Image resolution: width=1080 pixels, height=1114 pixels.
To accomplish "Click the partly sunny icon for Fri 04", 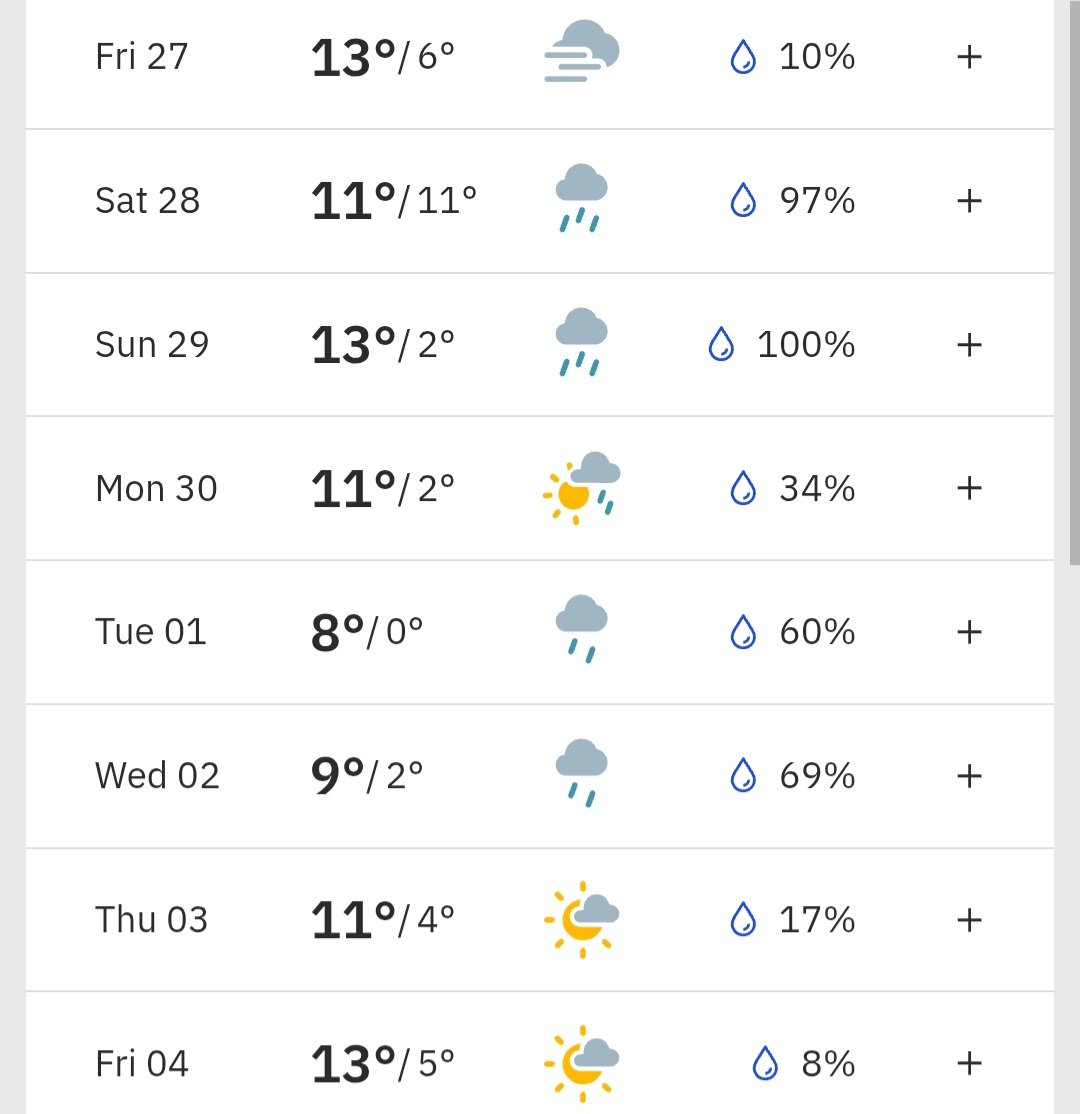I will (581, 1062).
